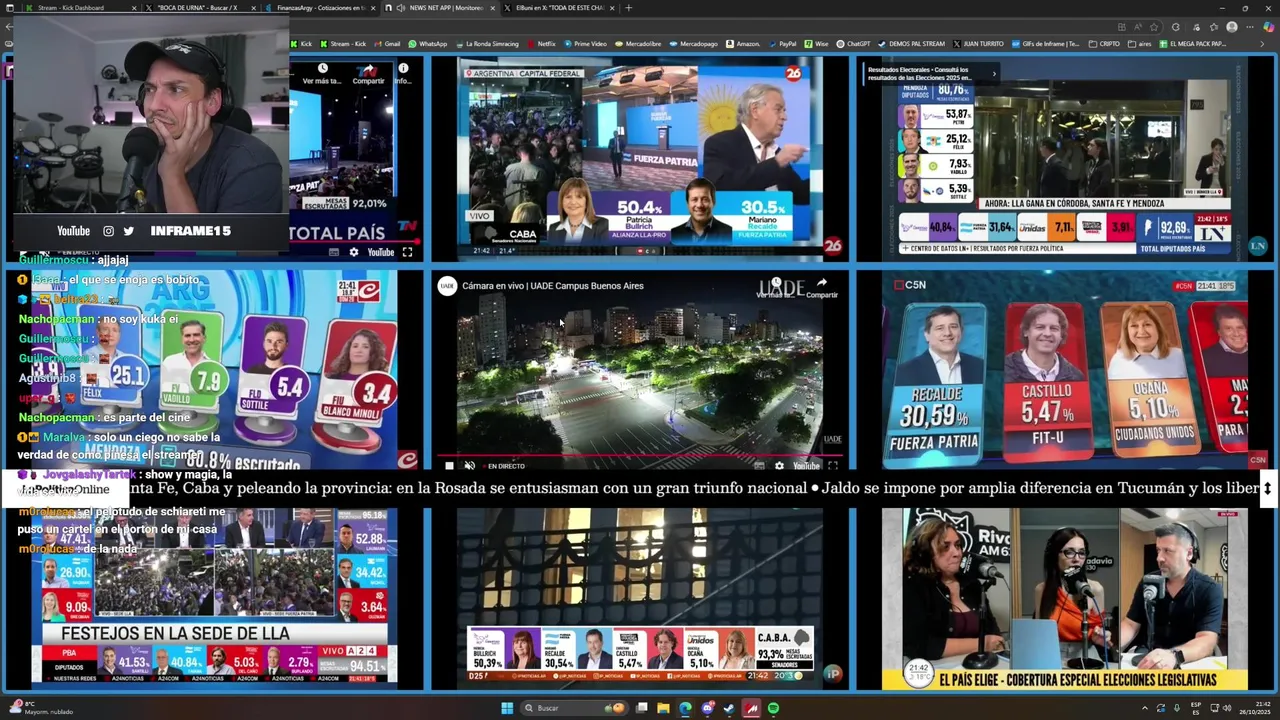Screen dimensions: 1280x720
Task: Open Microsoft Edge from the taskbar
Action: click(685, 708)
